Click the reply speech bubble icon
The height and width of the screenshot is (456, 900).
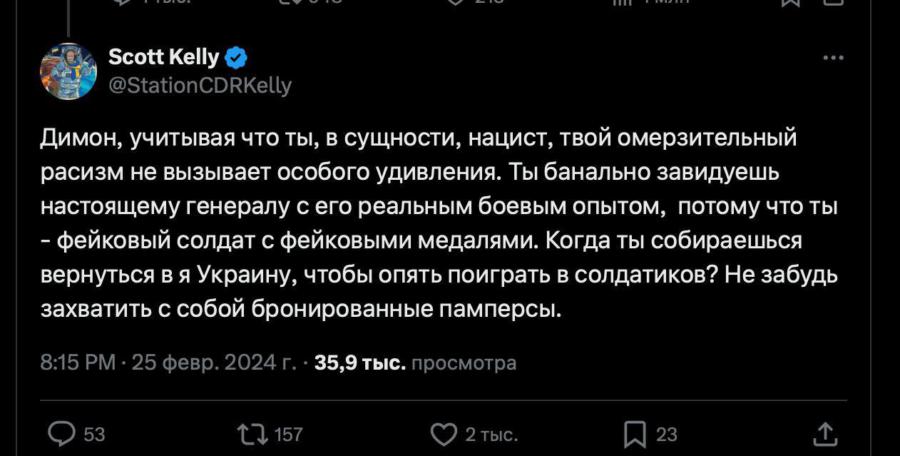pos(62,434)
